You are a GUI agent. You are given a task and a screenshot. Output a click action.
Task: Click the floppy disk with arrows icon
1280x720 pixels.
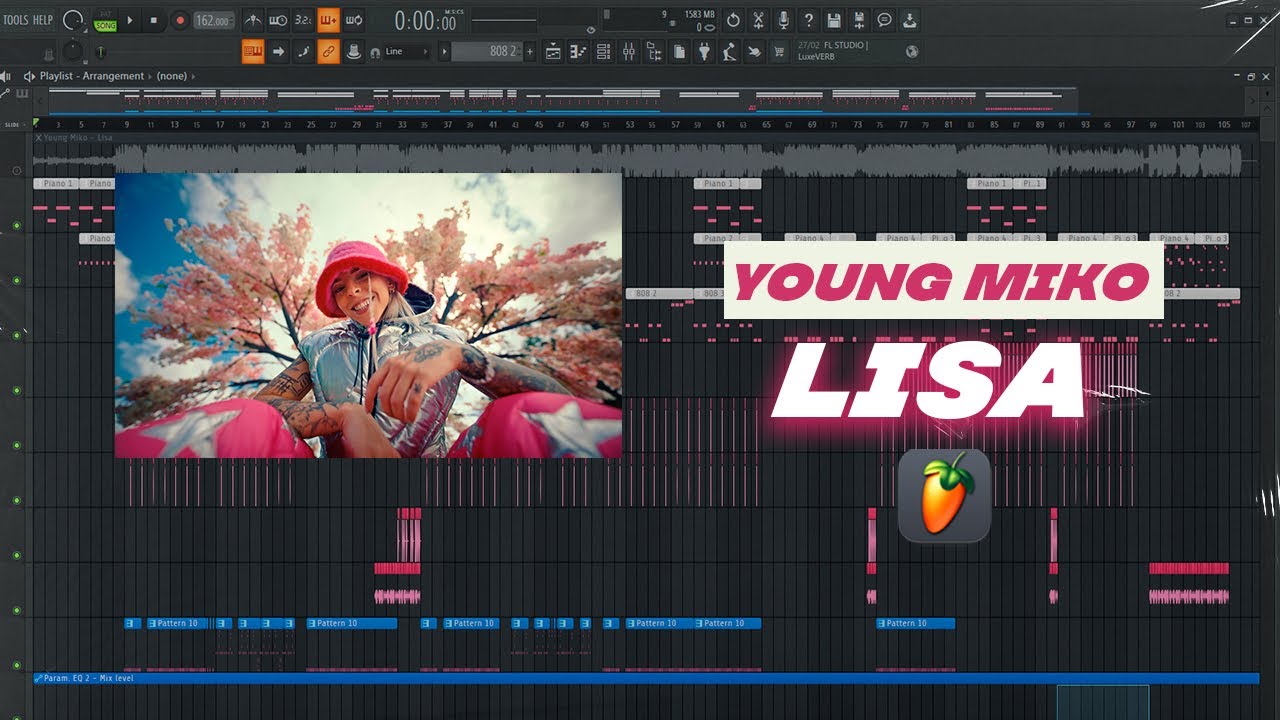tap(859, 20)
